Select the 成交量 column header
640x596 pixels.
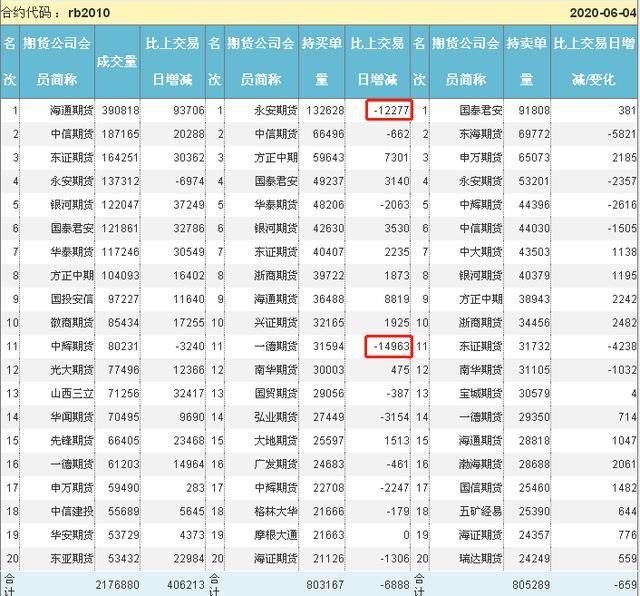[116, 61]
